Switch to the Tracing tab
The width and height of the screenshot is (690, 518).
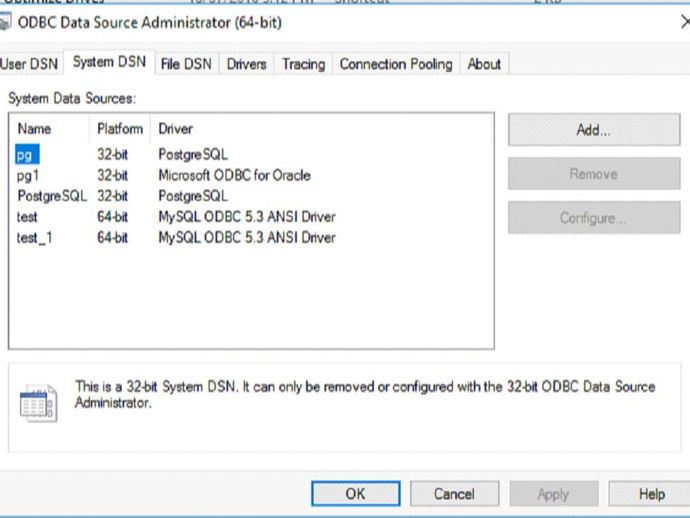click(304, 64)
